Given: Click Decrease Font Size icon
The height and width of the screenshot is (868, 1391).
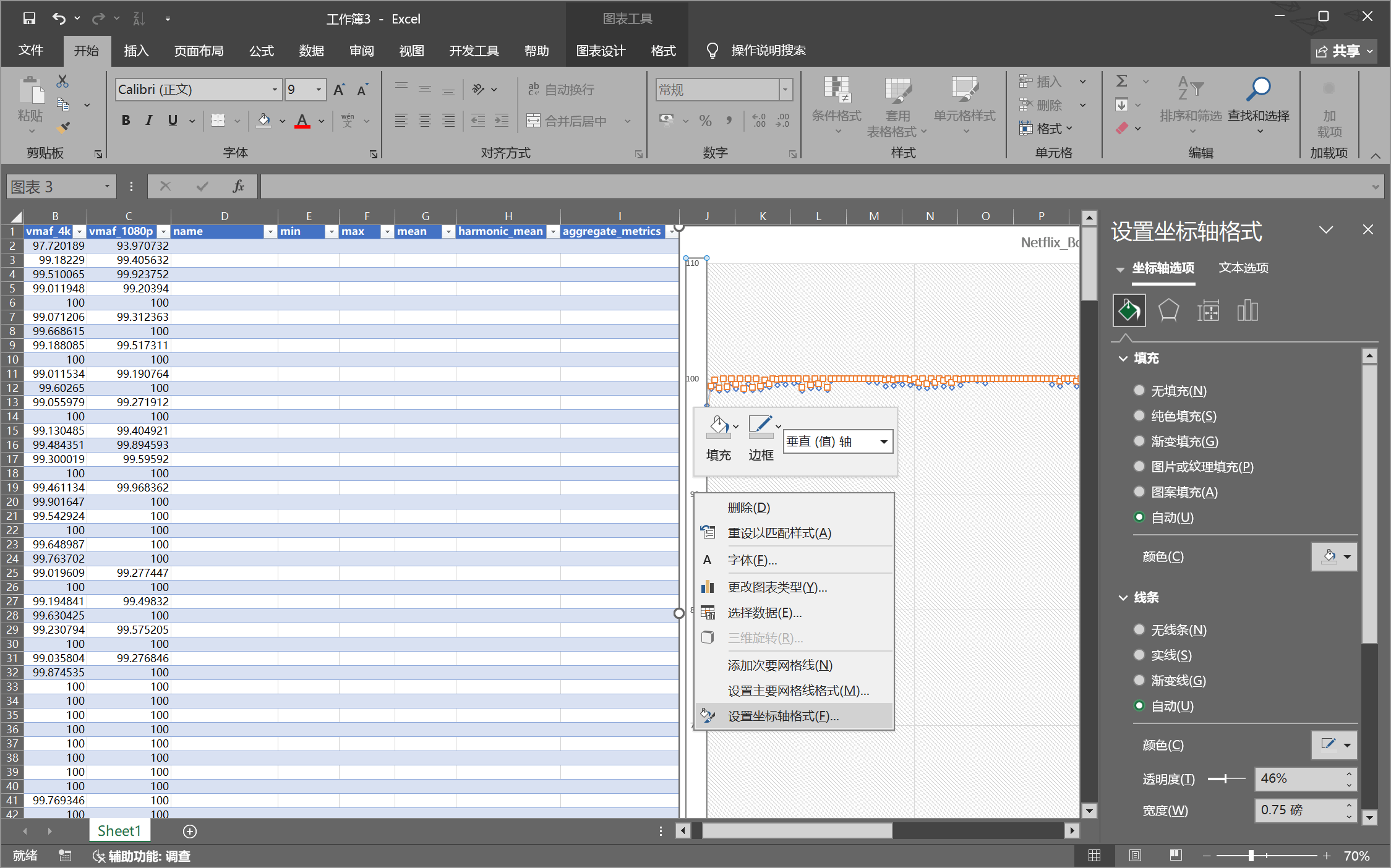Looking at the screenshot, I should click(x=363, y=90).
